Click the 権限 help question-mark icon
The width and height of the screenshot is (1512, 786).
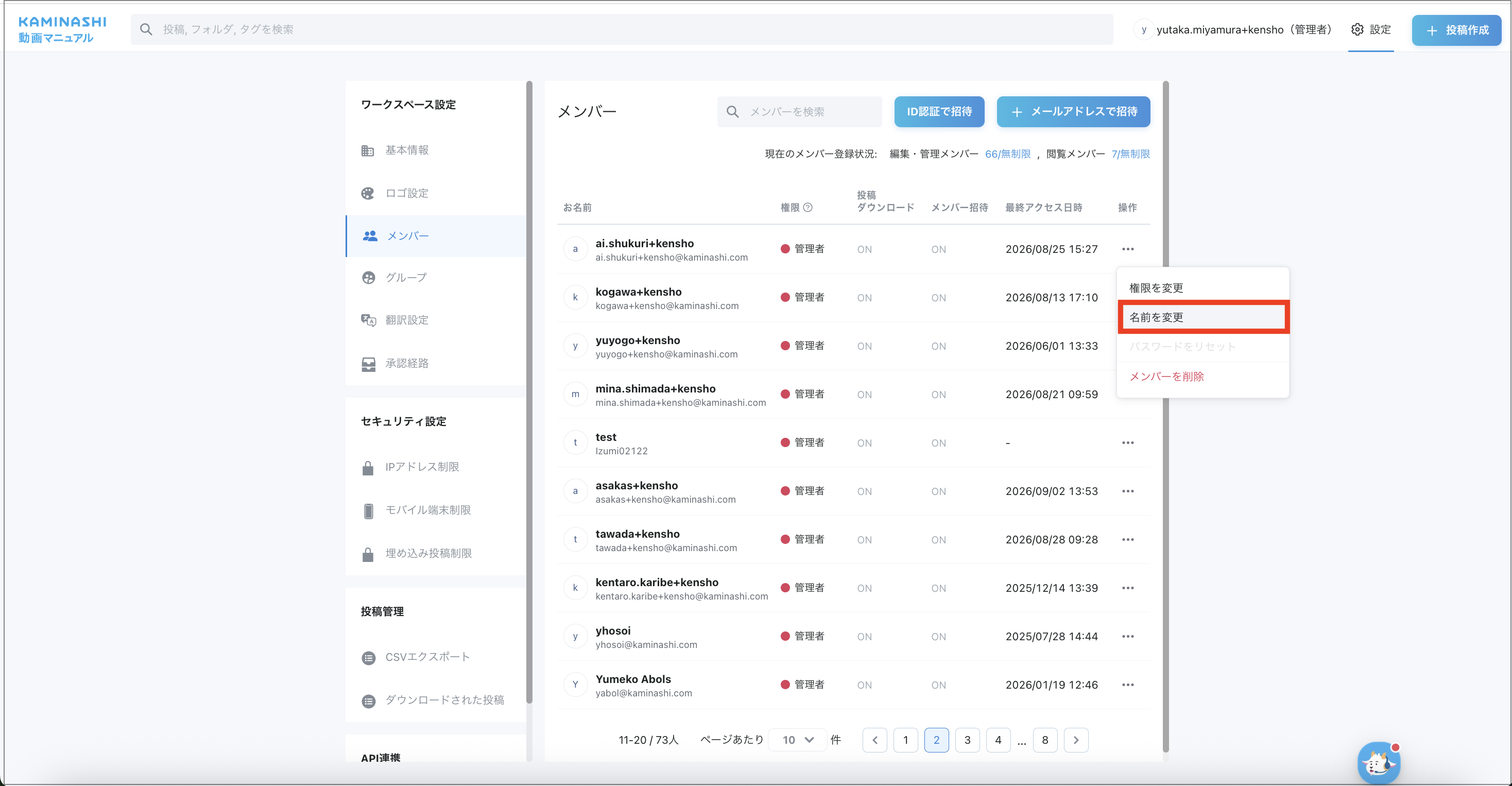807,207
